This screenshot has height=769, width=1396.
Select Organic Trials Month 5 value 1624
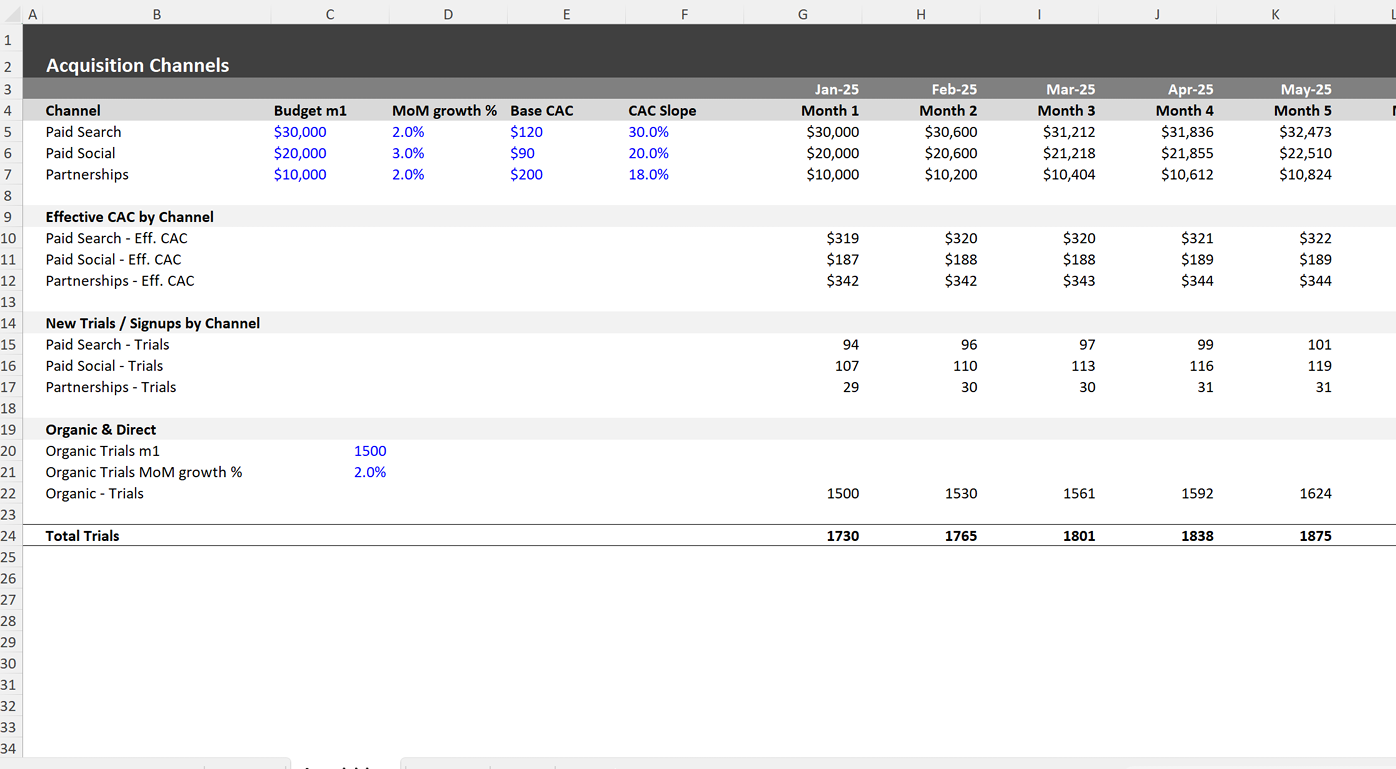1315,493
